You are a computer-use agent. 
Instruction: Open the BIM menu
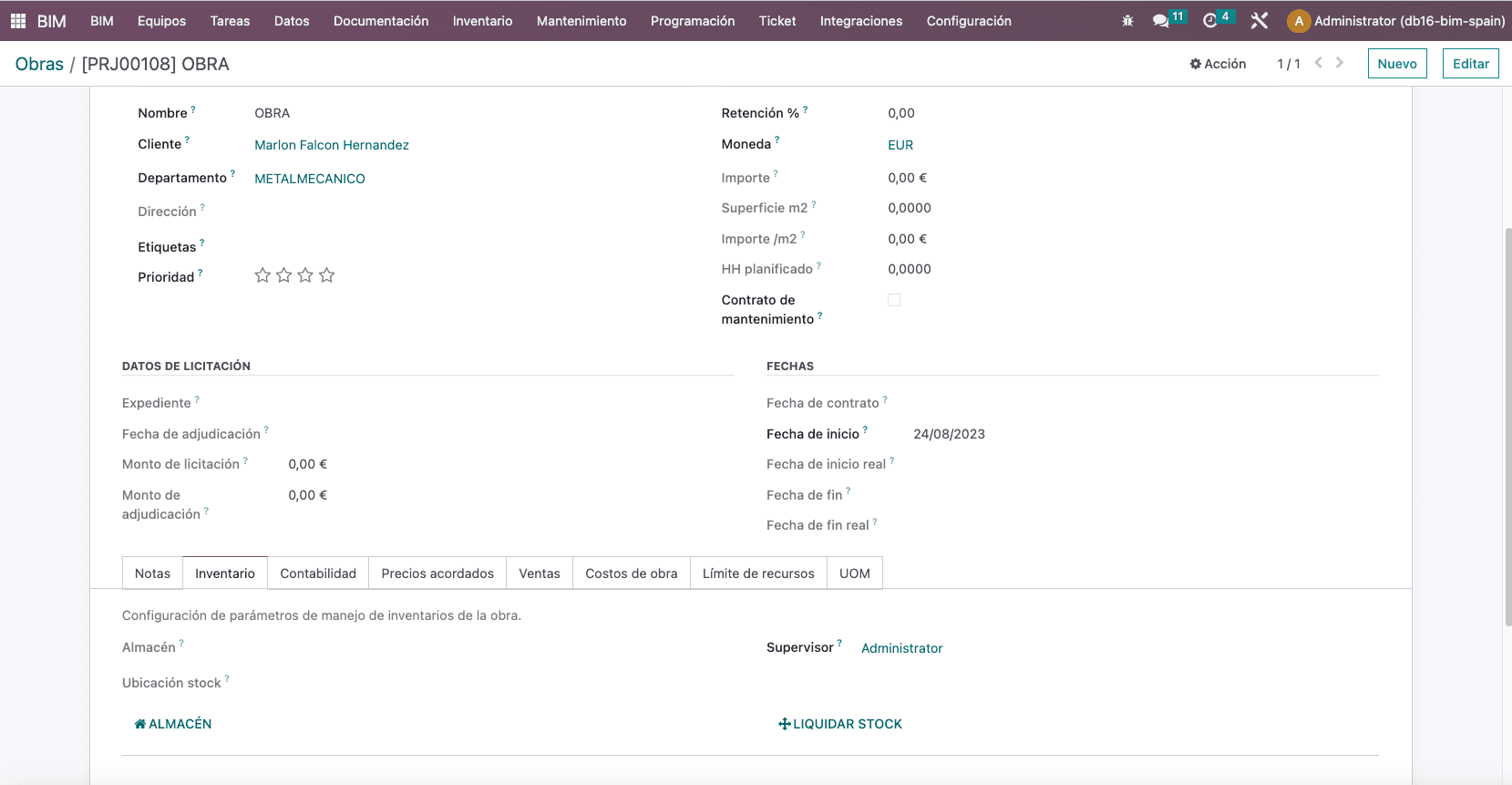click(x=102, y=20)
